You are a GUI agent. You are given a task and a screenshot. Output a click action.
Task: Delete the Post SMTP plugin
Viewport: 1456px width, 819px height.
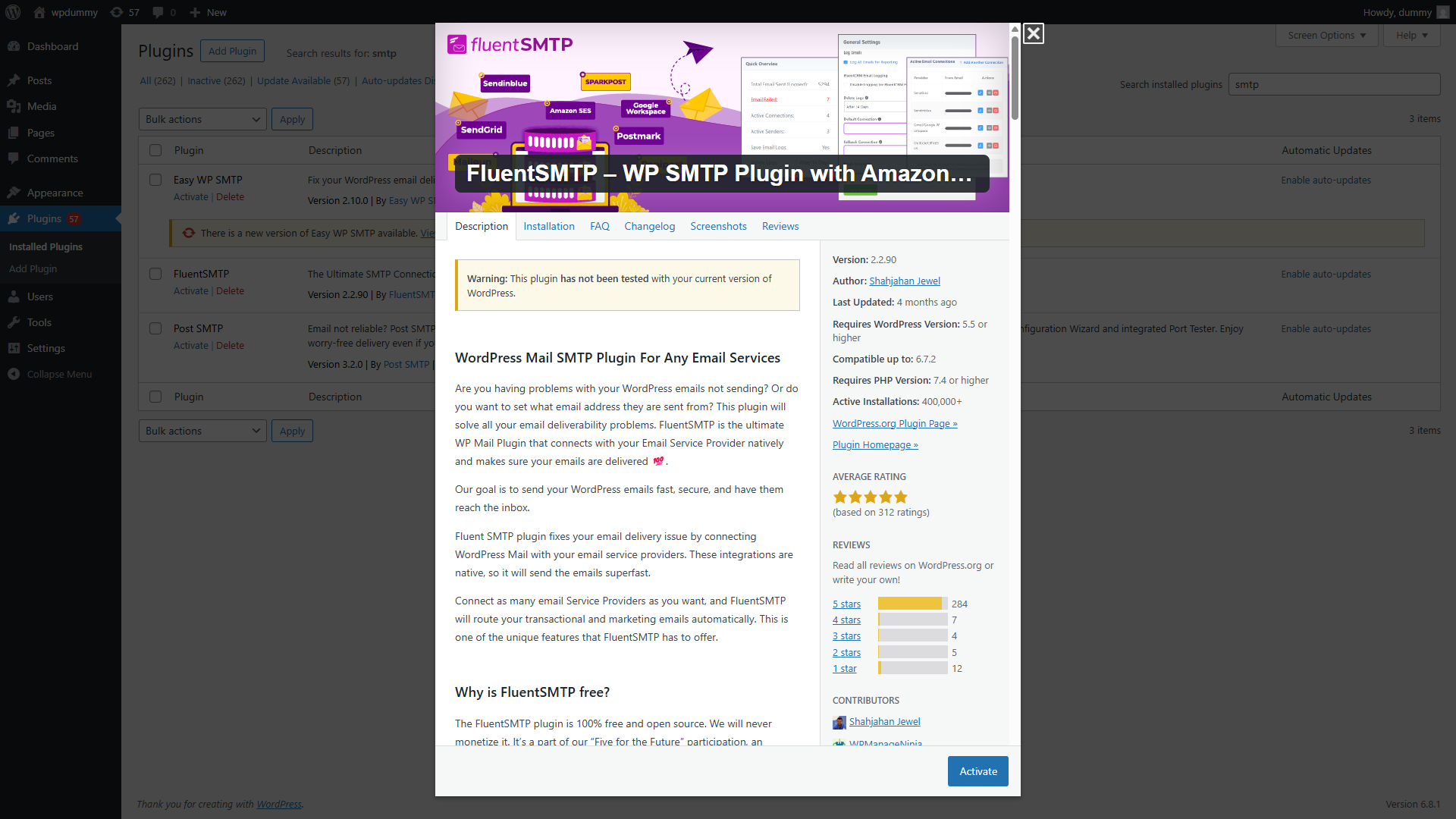[x=230, y=345]
